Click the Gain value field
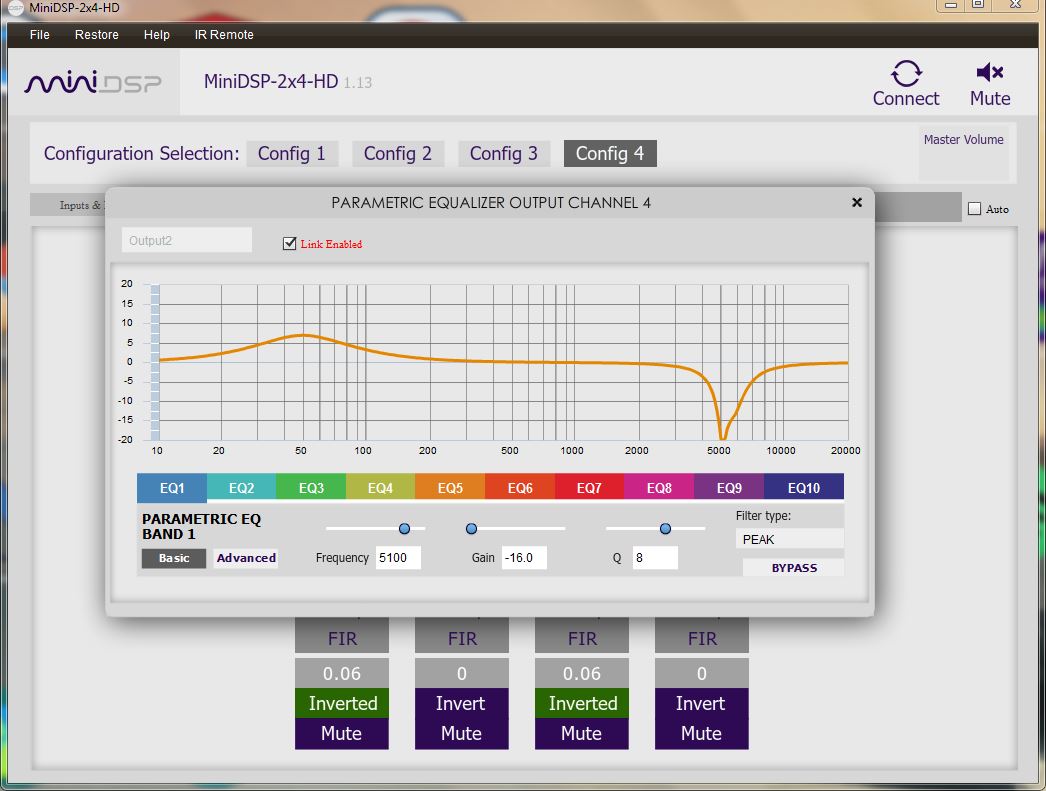This screenshot has width=1046, height=791. click(x=524, y=558)
